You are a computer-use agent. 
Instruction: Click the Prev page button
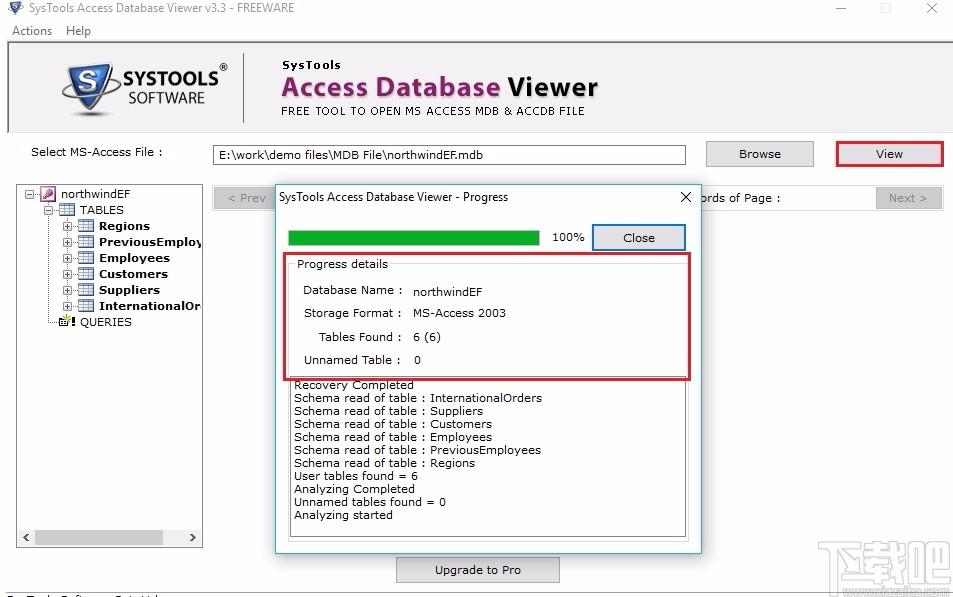click(244, 198)
